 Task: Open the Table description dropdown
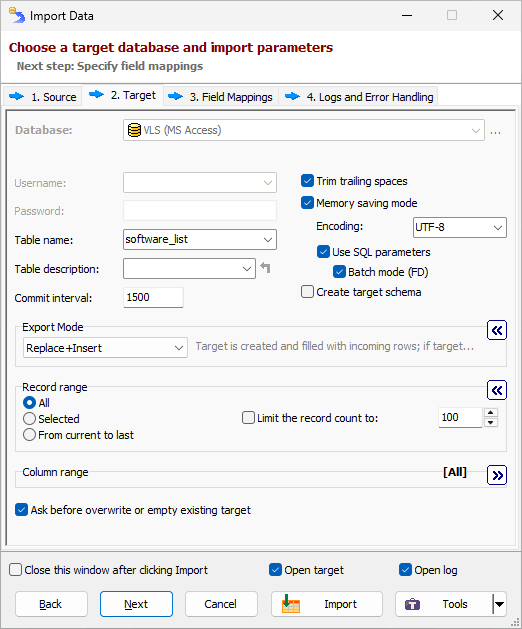[x=247, y=269]
